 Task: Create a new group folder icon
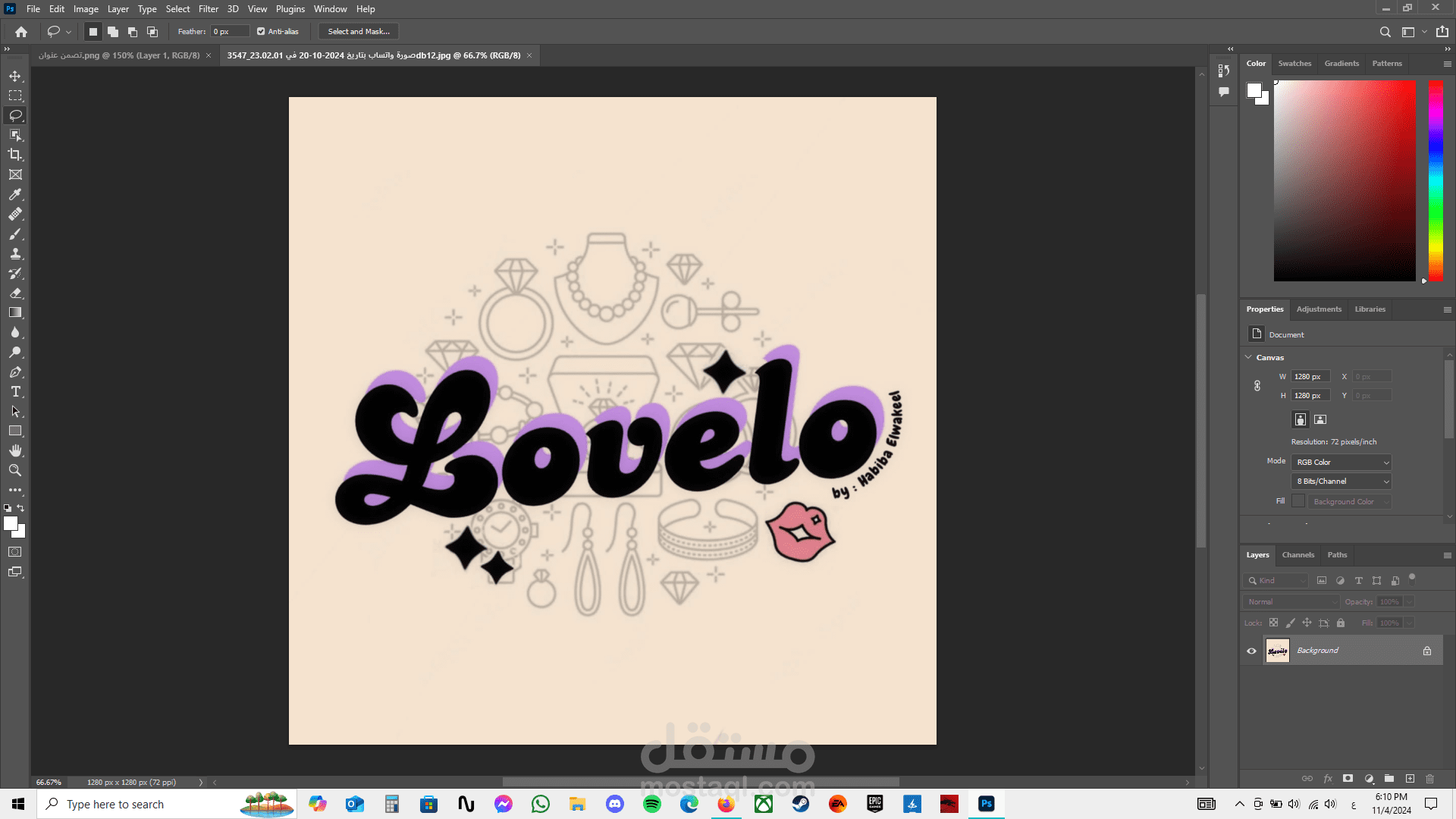(x=1389, y=779)
